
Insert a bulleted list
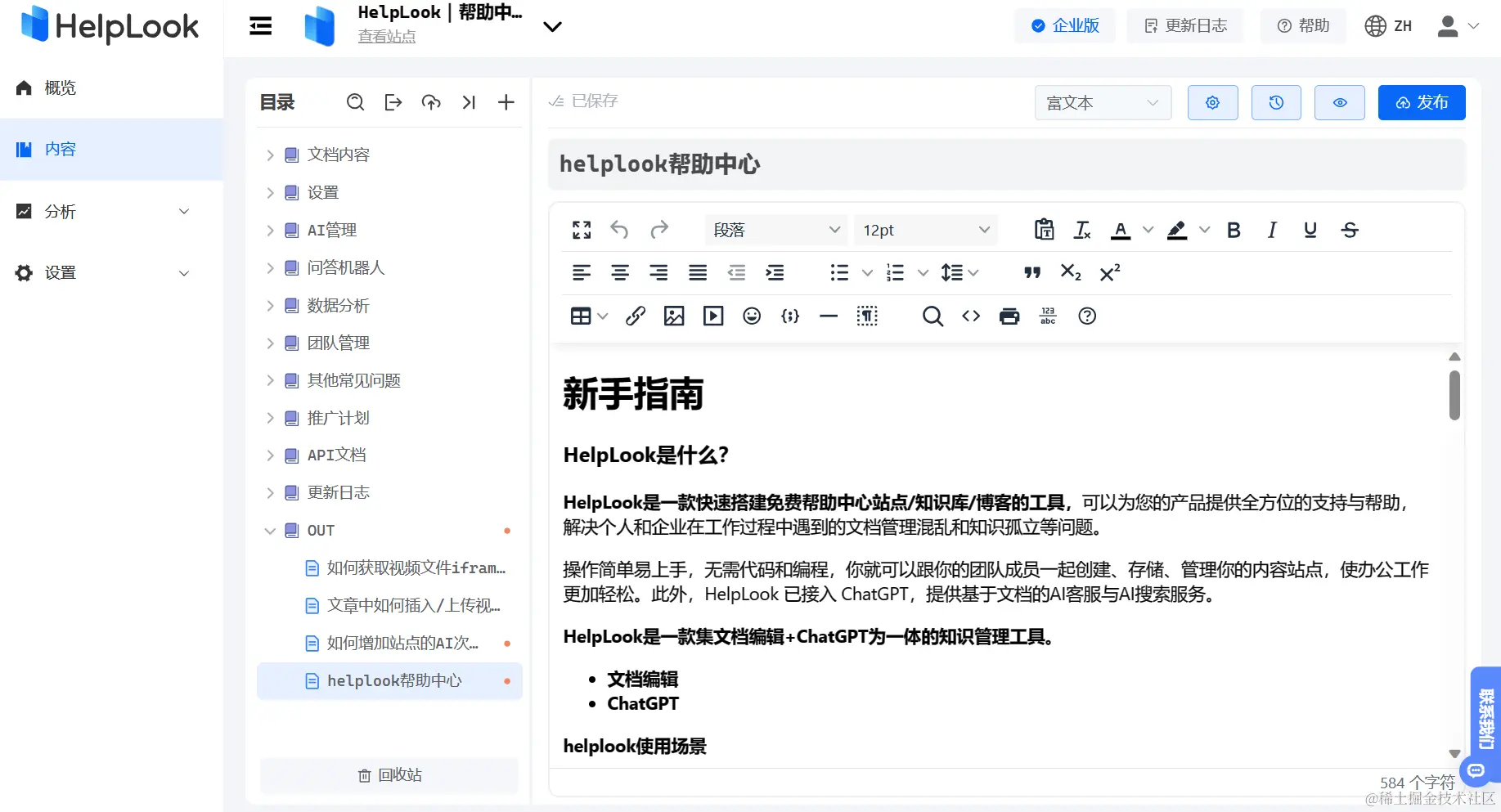click(839, 273)
